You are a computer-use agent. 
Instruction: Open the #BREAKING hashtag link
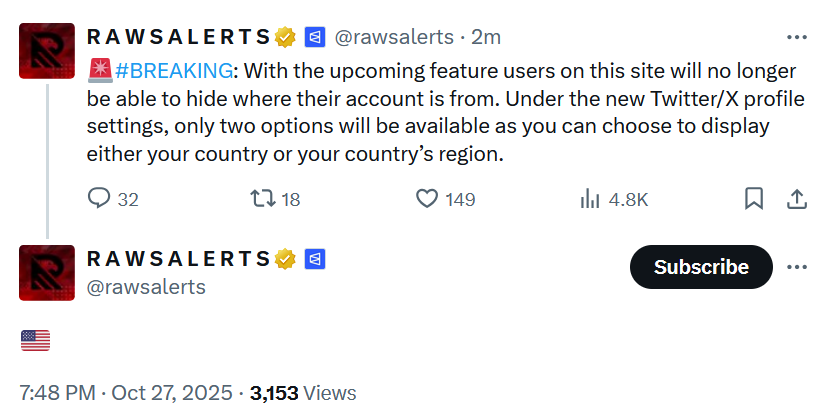coord(174,71)
